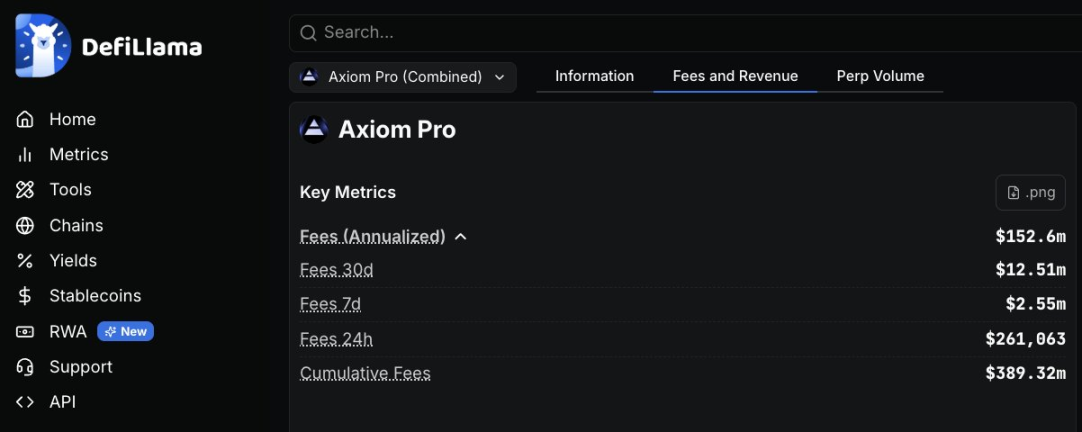This screenshot has height=432, width=1082.
Task: Click the API code brackets icon
Action: pos(26,402)
